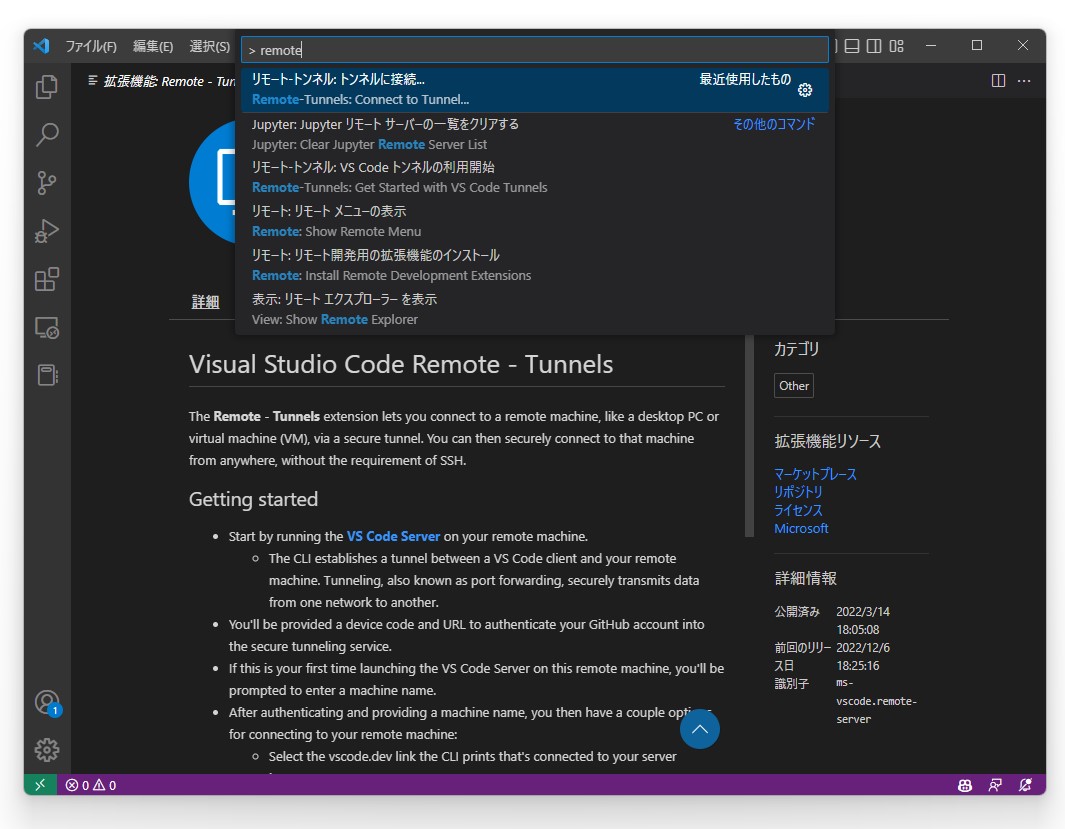Toggle panel layout icon in title bar
Screen dimensions: 1065x829
coord(852,45)
